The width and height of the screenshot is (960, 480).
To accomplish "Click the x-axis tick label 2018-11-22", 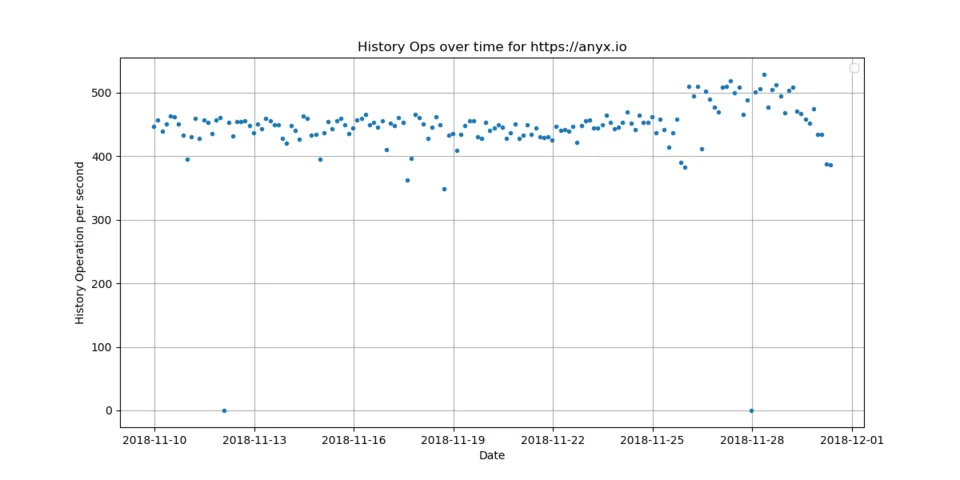I will (553, 440).
